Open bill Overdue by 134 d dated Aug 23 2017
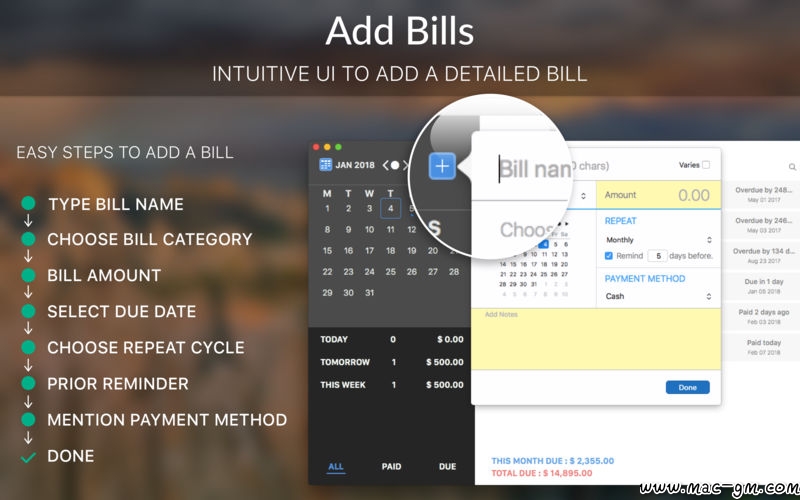The image size is (800, 500). point(763,256)
